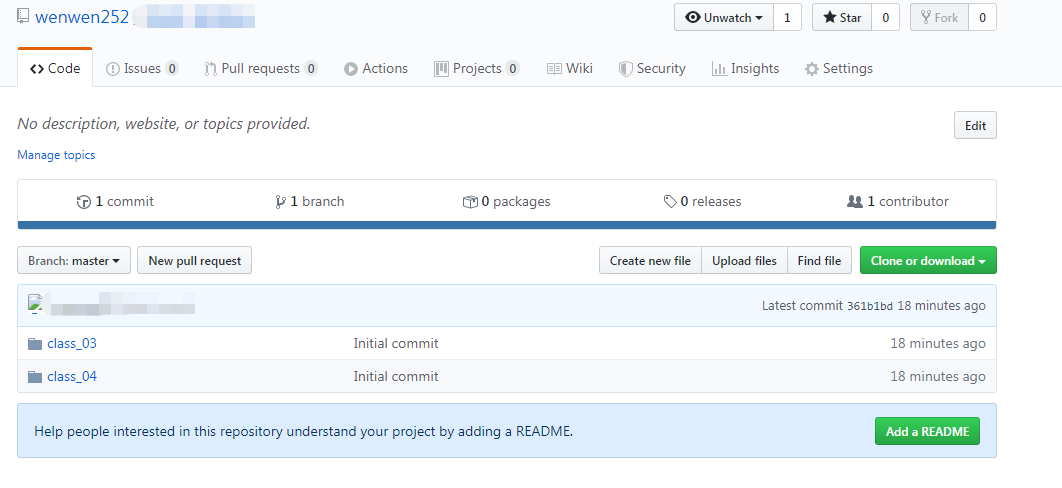
Task: Click the branch icon beside 1 branch
Action: point(280,202)
